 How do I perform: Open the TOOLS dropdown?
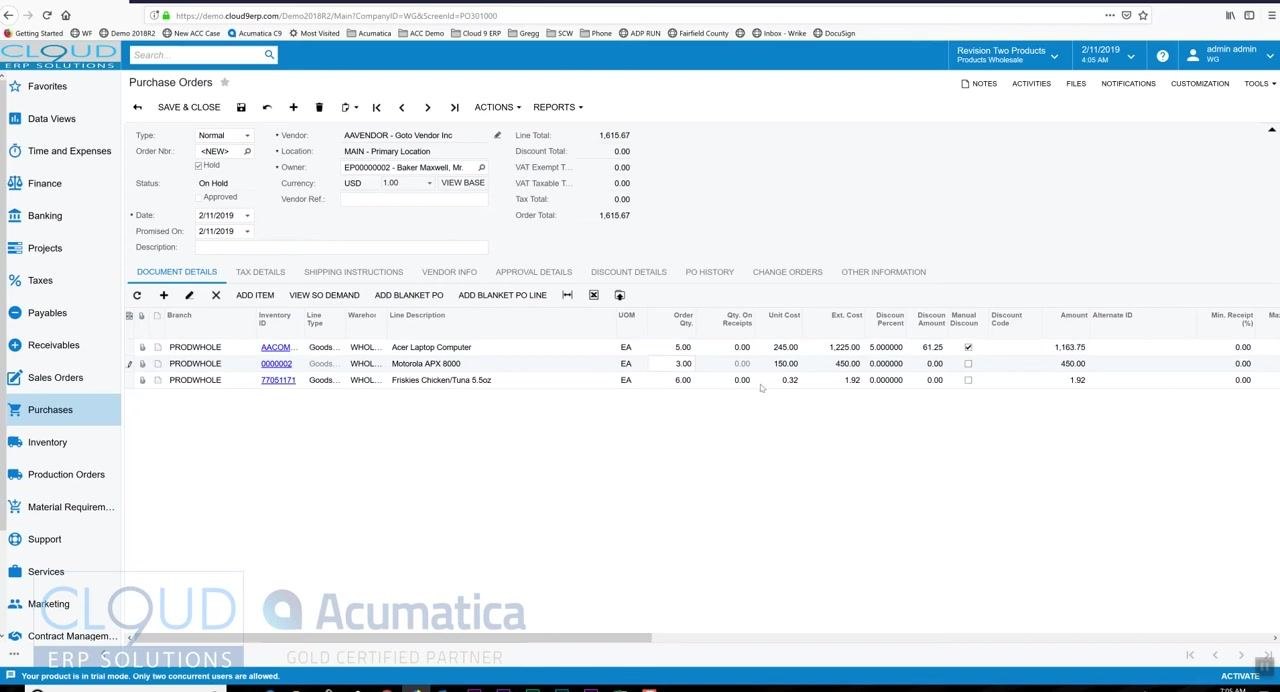1260,84
